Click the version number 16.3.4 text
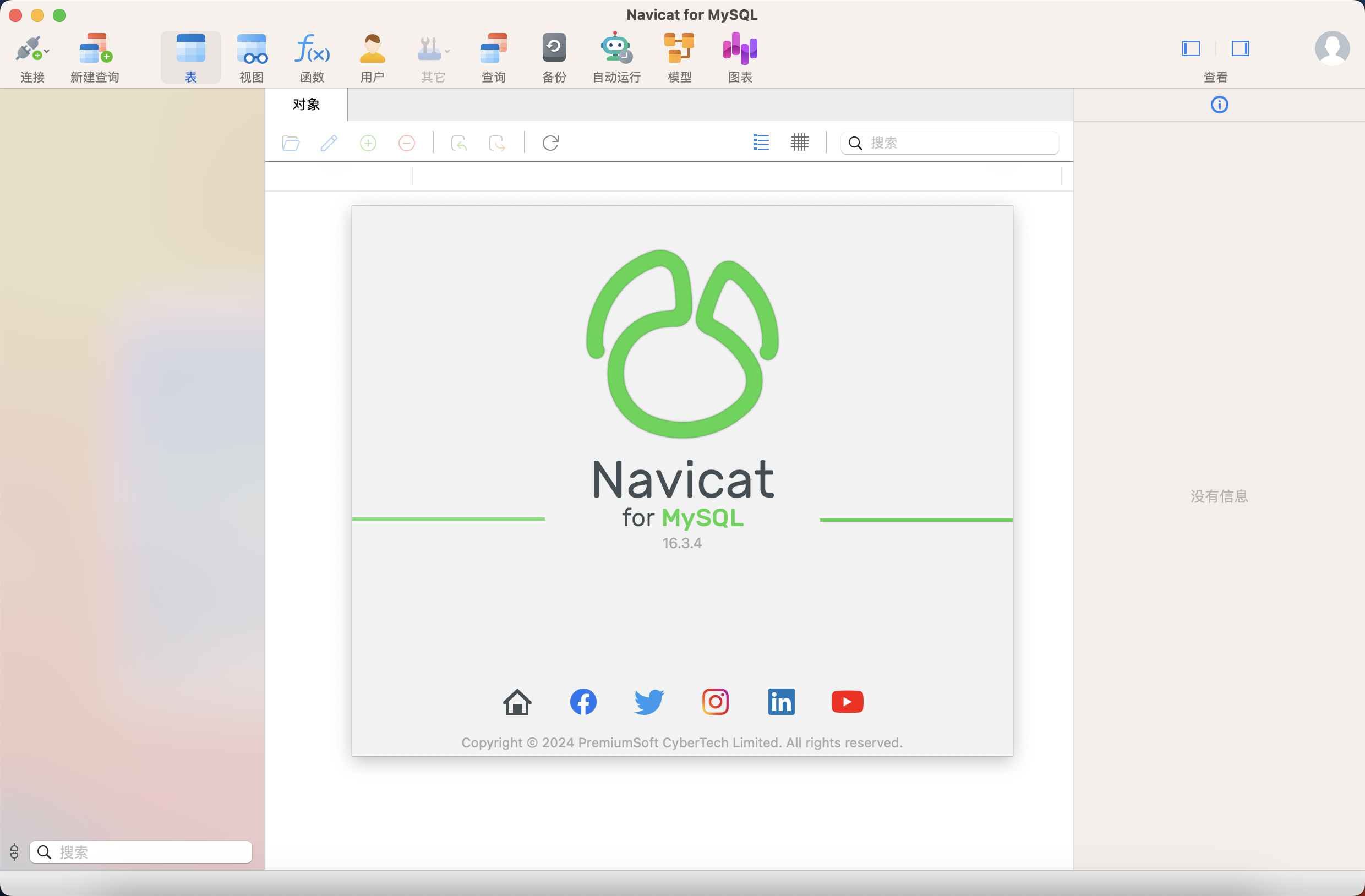The width and height of the screenshot is (1365, 896). point(682,543)
